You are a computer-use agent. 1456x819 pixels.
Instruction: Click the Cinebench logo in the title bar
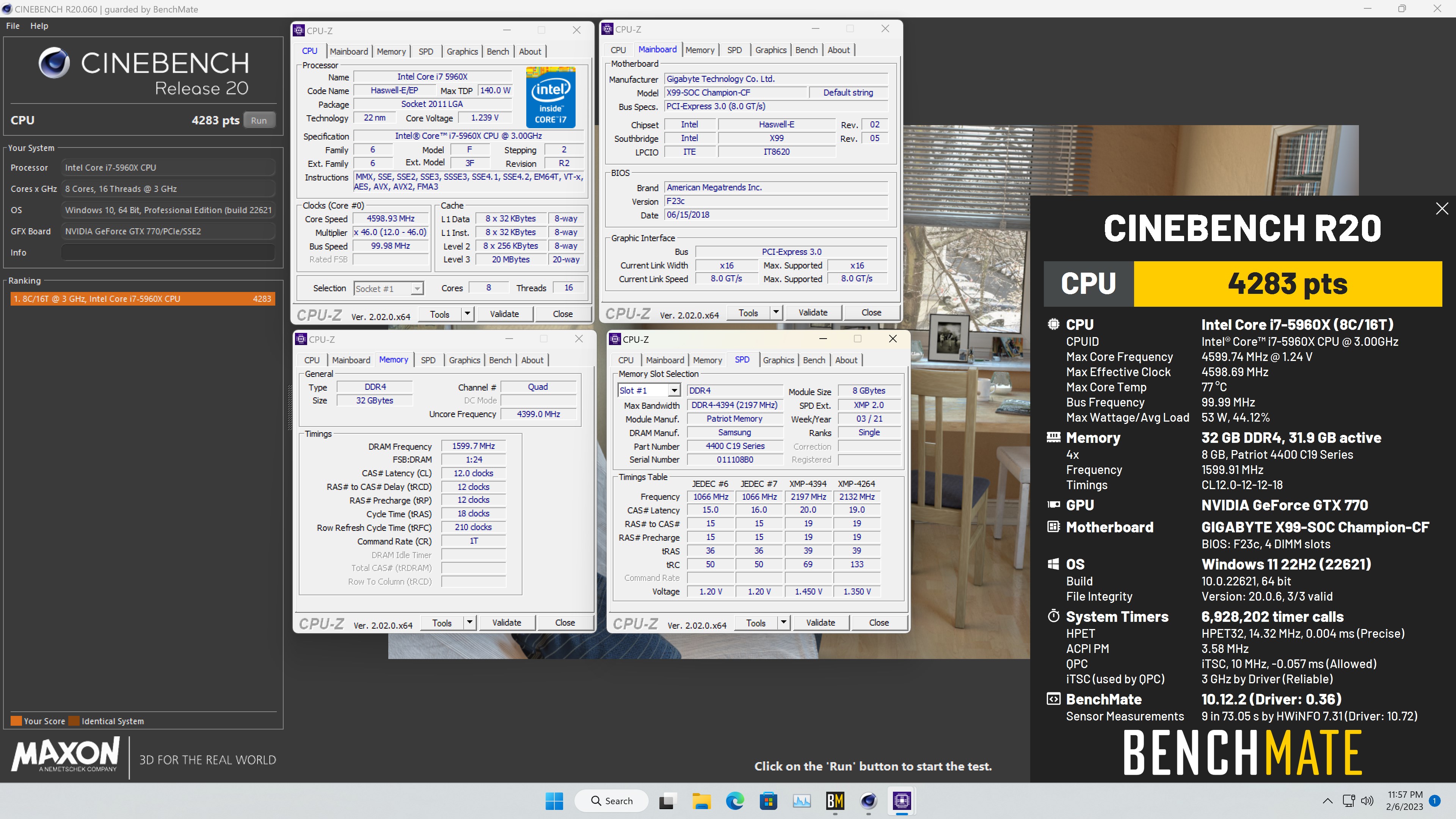tap(7, 9)
